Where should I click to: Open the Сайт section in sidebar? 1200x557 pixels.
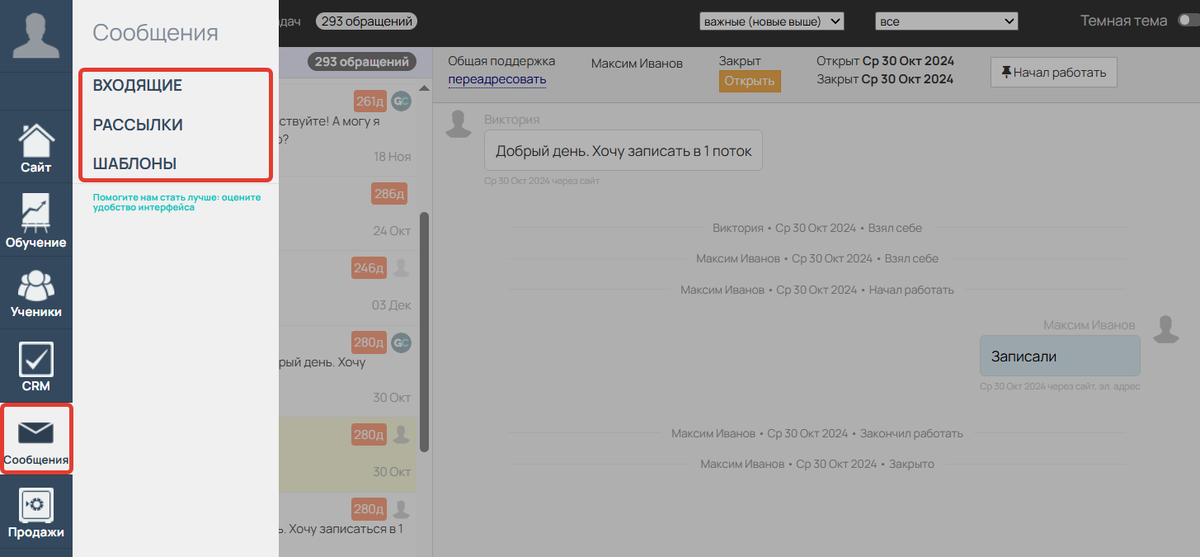tap(36, 146)
